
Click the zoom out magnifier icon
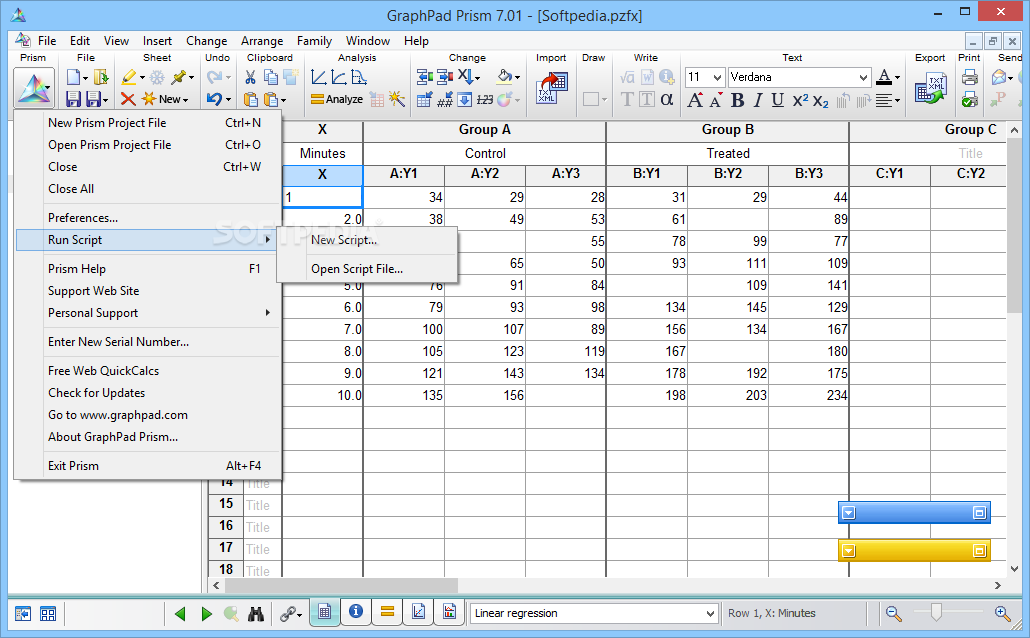[893, 614]
